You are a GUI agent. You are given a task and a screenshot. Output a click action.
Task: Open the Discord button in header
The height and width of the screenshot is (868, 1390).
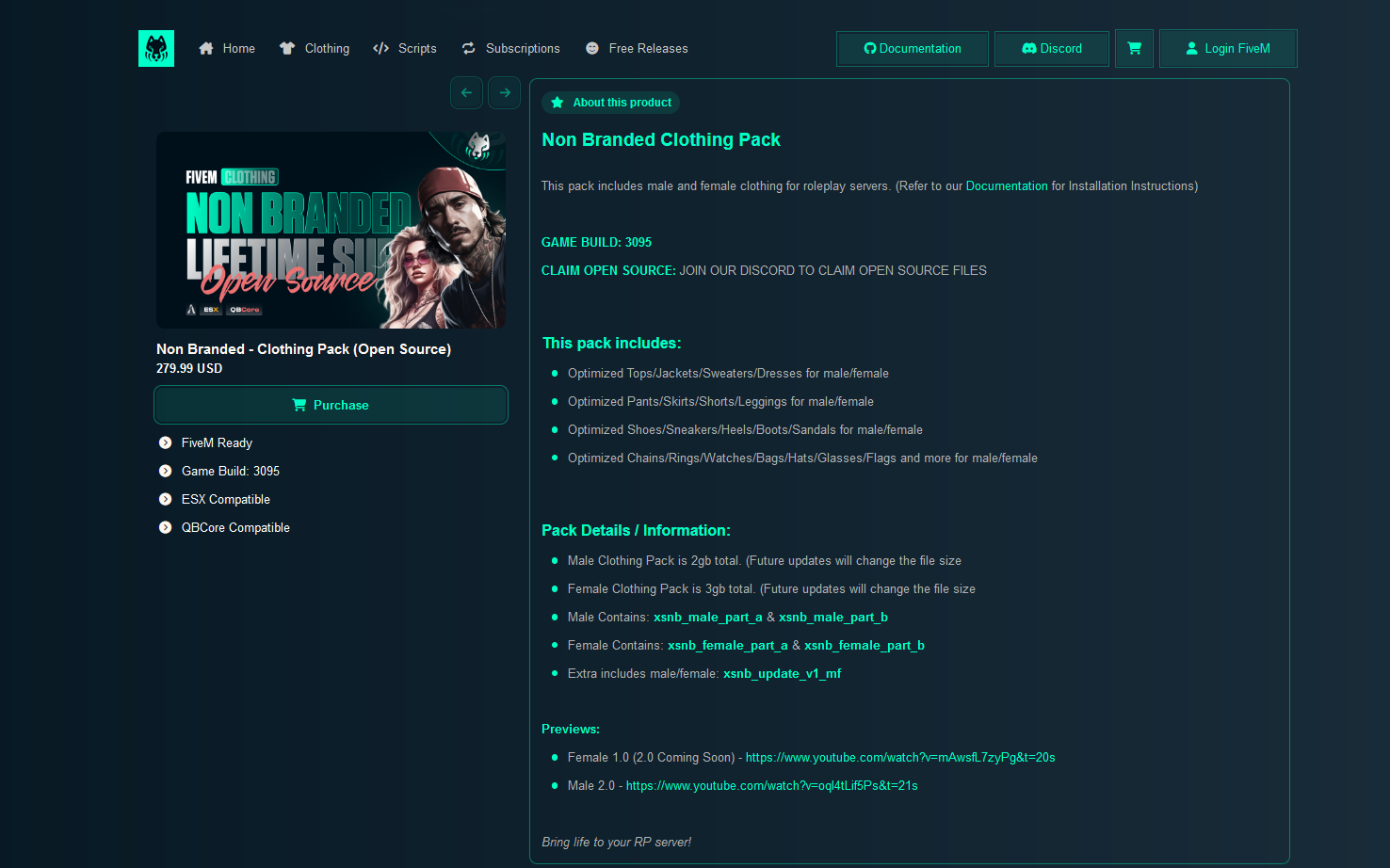[1052, 49]
